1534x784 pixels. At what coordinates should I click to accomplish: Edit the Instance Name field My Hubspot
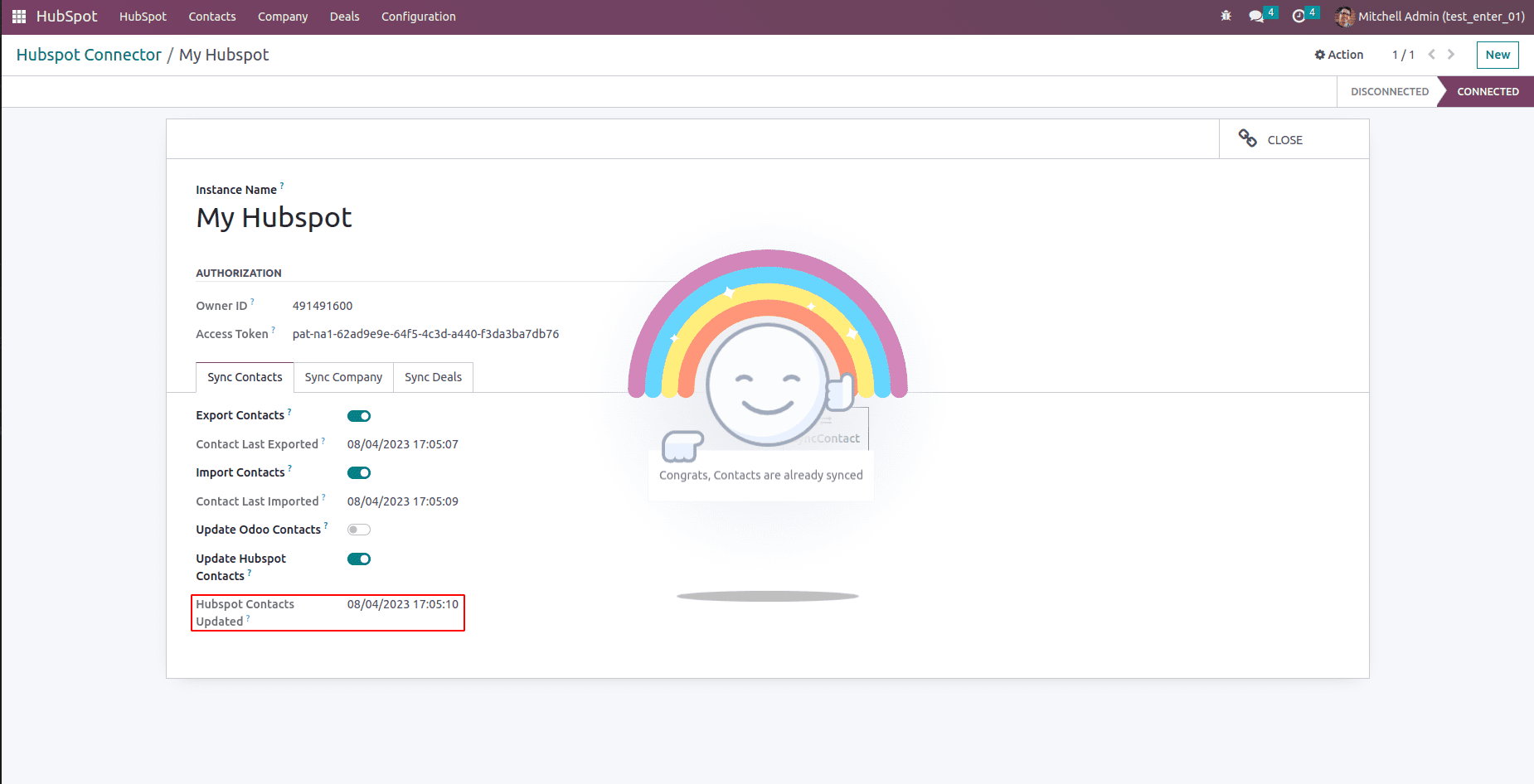274,217
